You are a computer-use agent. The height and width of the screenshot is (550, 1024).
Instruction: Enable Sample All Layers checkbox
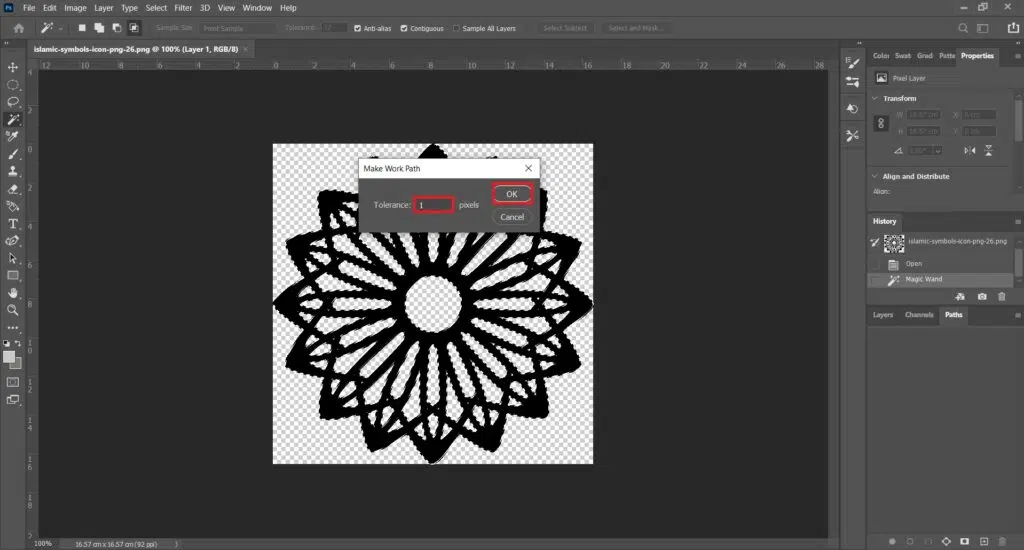pos(457,28)
